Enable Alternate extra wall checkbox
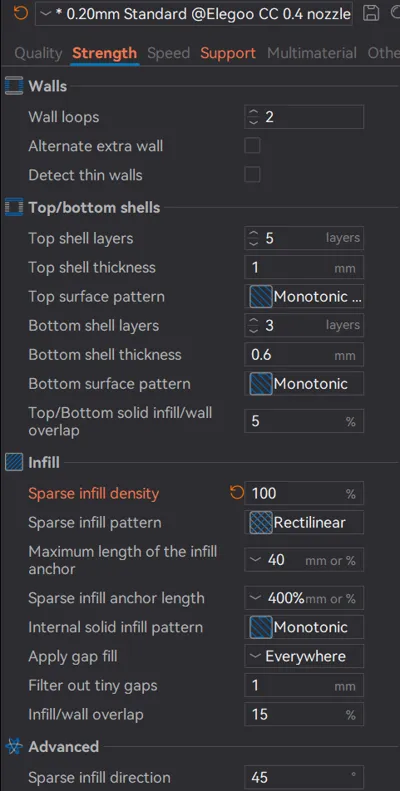Screen dimensions: 400x791 pyautogui.click(x=252, y=146)
